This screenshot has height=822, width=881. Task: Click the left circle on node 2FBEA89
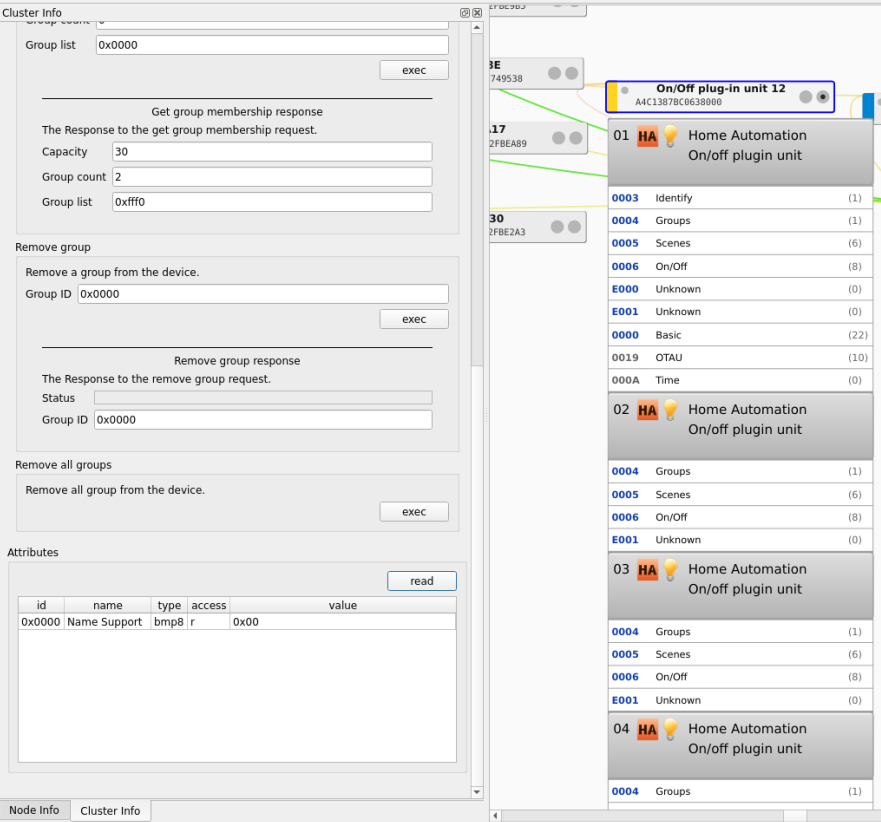tap(558, 138)
